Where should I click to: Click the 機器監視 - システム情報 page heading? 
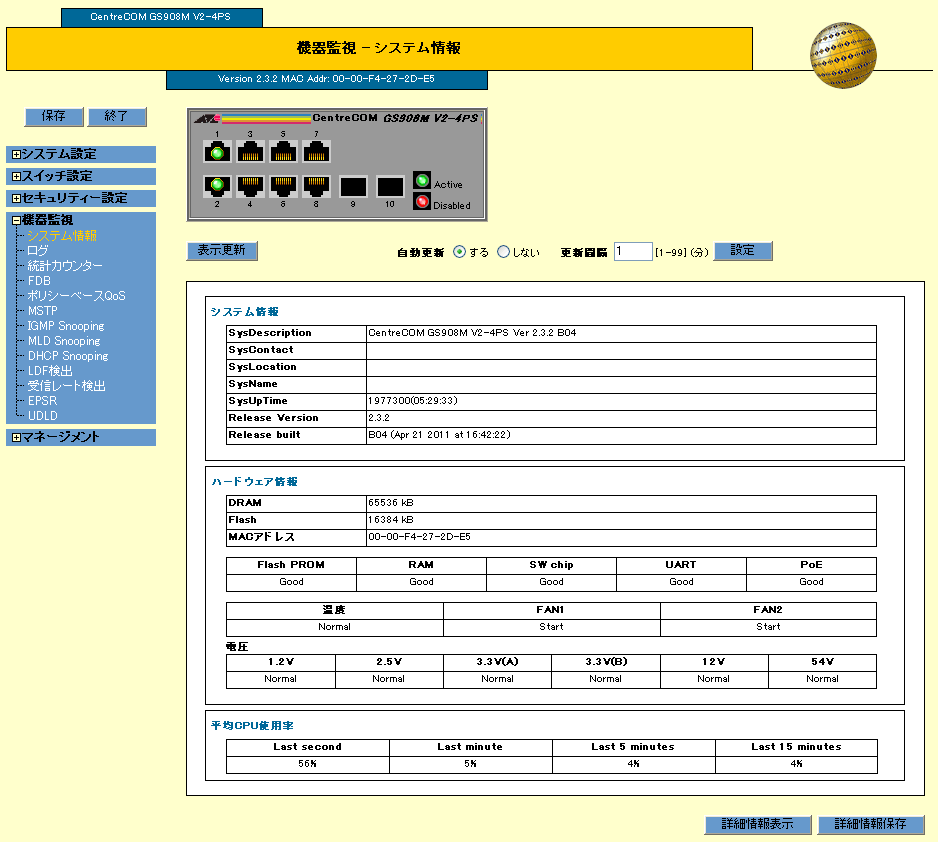pos(379,48)
